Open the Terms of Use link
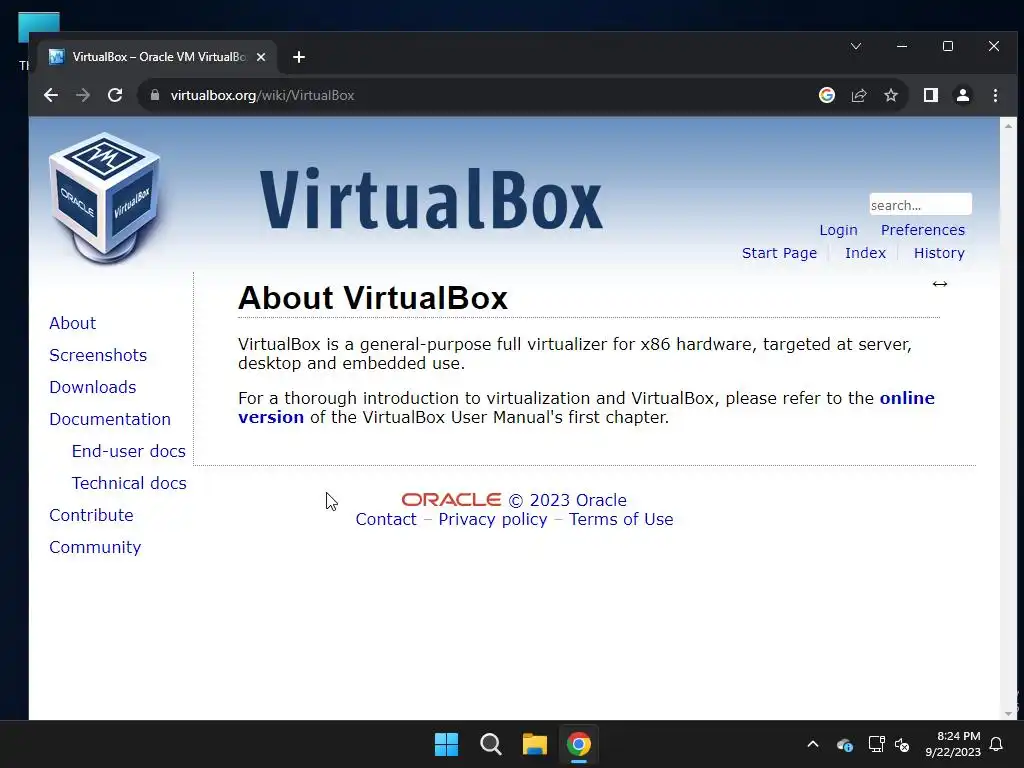This screenshot has height=768, width=1024. pyautogui.click(x=621, y=519)
